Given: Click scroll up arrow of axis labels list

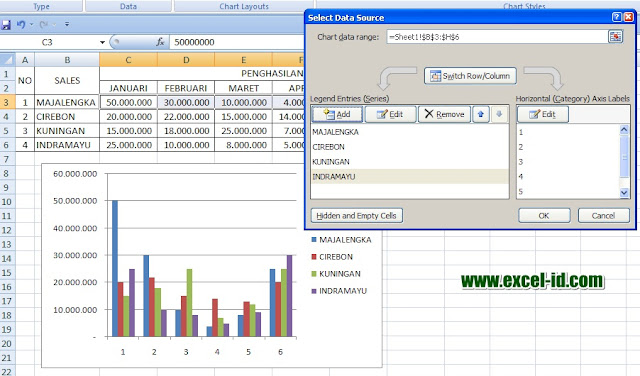Looking at the screenshot, I should (624, 130).
